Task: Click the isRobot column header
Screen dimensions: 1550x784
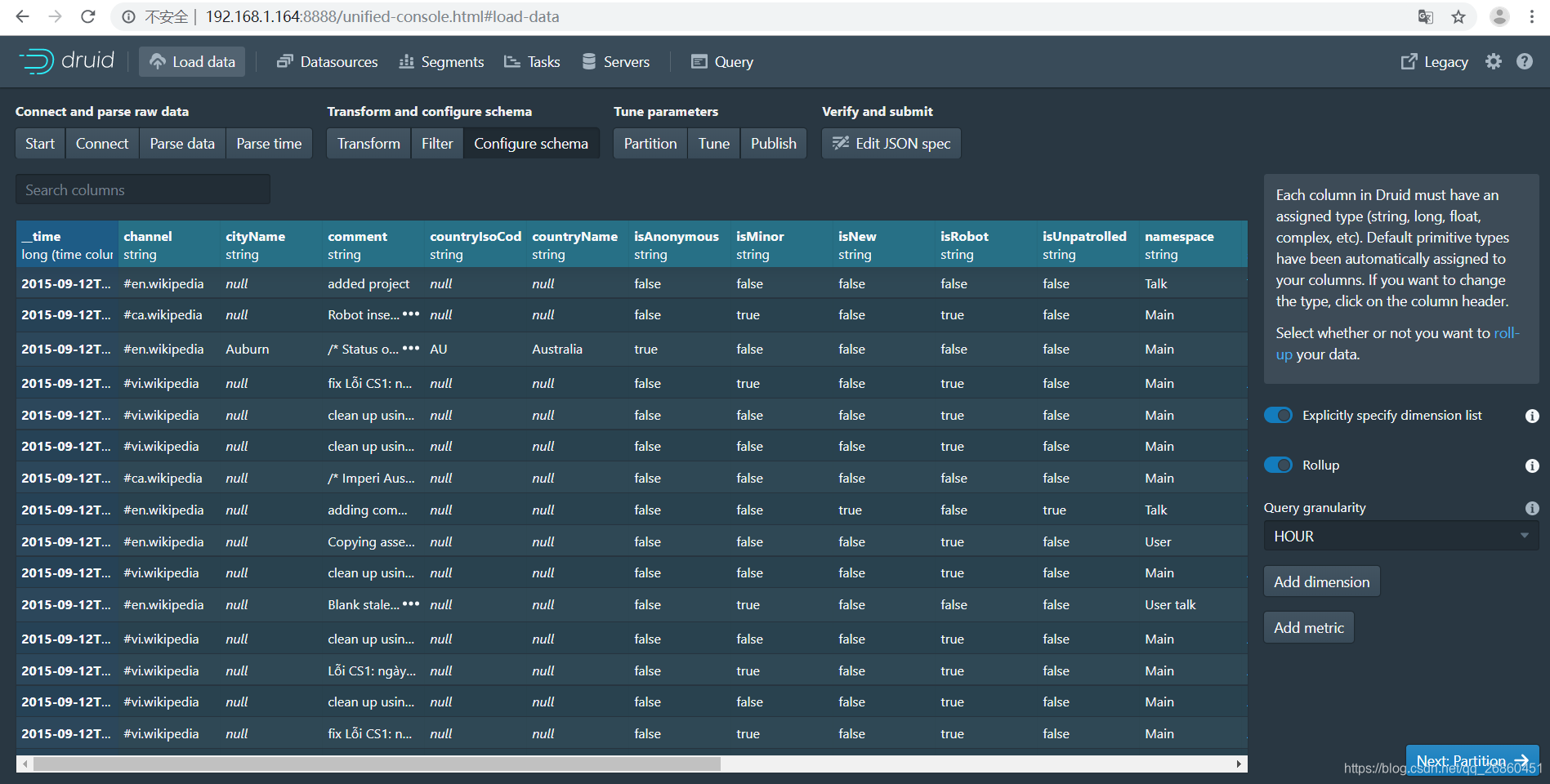Action: pos(986,245)
